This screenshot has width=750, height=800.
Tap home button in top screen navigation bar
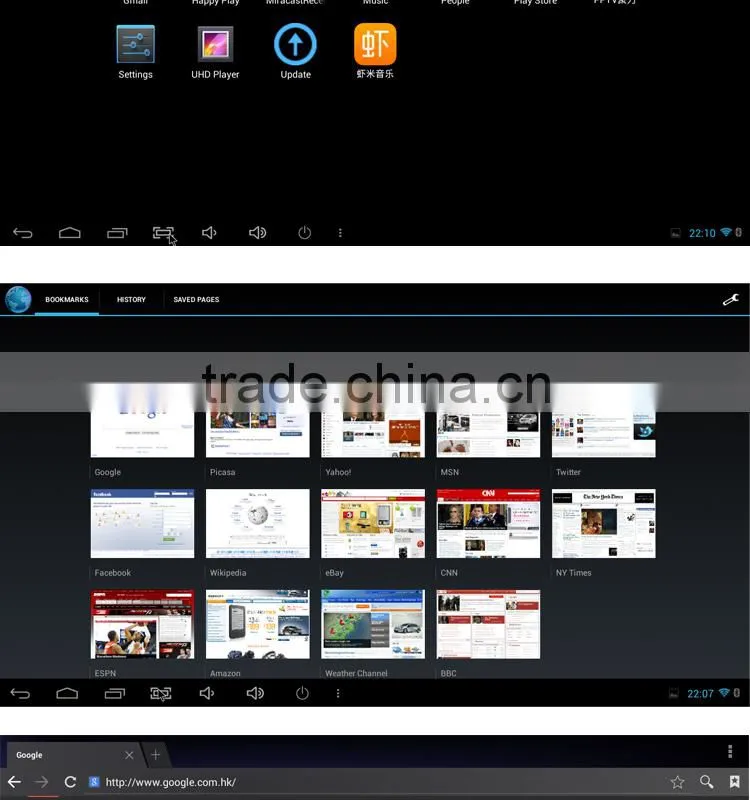(69, 233)
